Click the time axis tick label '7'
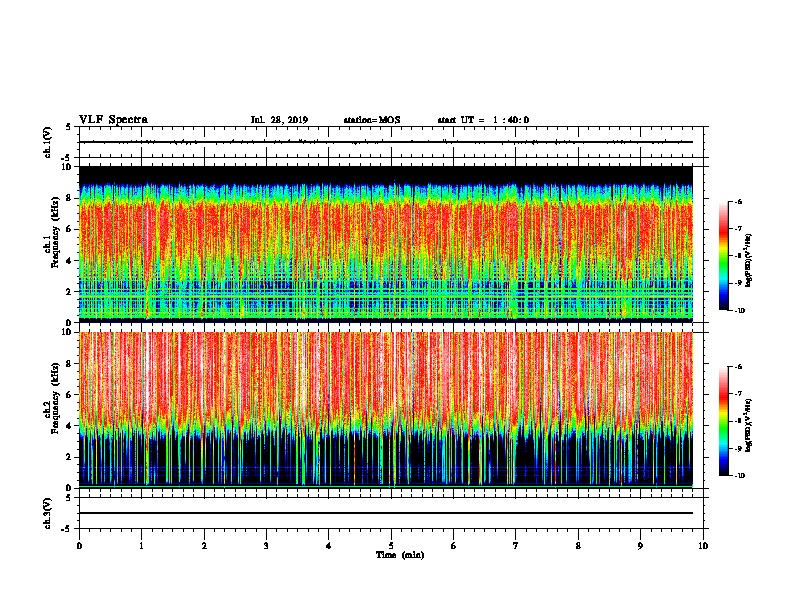Screen dimensions: 792x612 point(516,546)
